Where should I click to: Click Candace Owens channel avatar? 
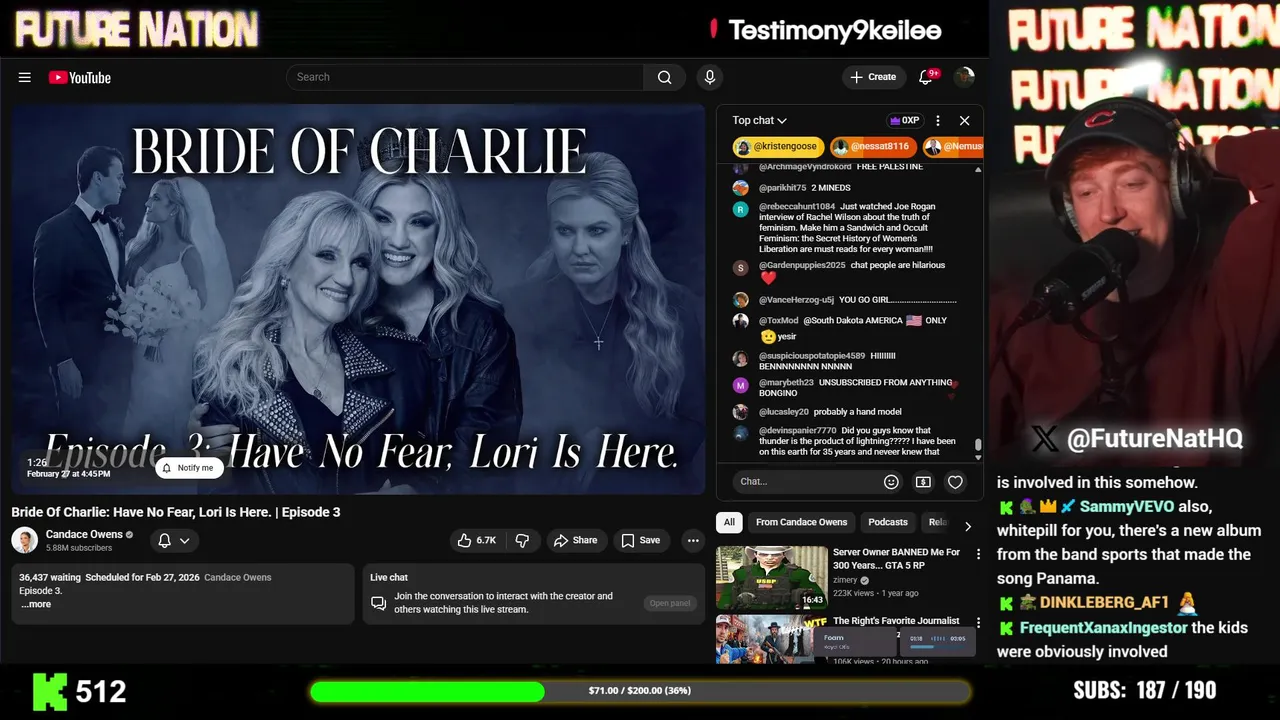pos(24,540)
